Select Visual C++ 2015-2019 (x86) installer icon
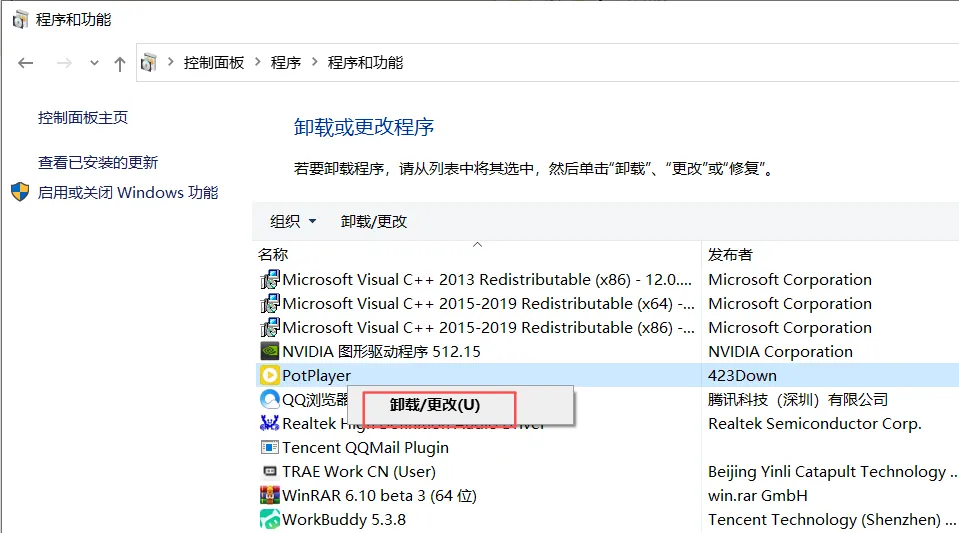 click(270, 327)
